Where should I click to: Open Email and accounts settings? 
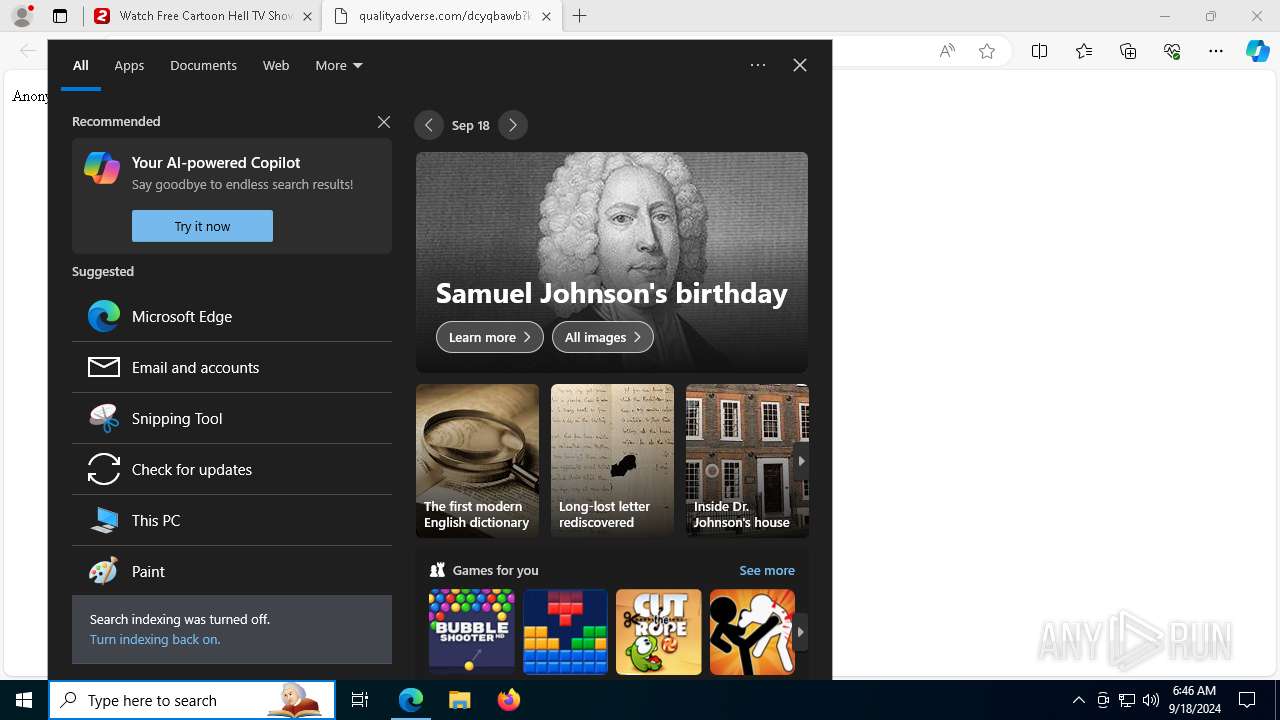click(232, 367)
